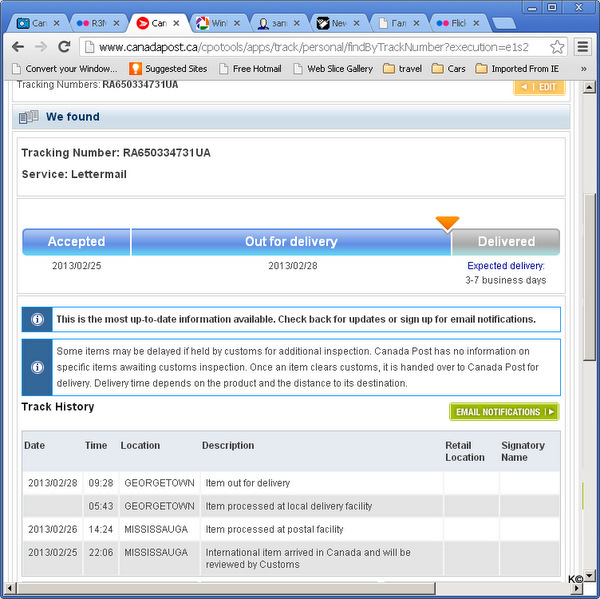The image size is (600, 599).
Task: Bookmark this page with the star icon
Action: tap(557, 47)
